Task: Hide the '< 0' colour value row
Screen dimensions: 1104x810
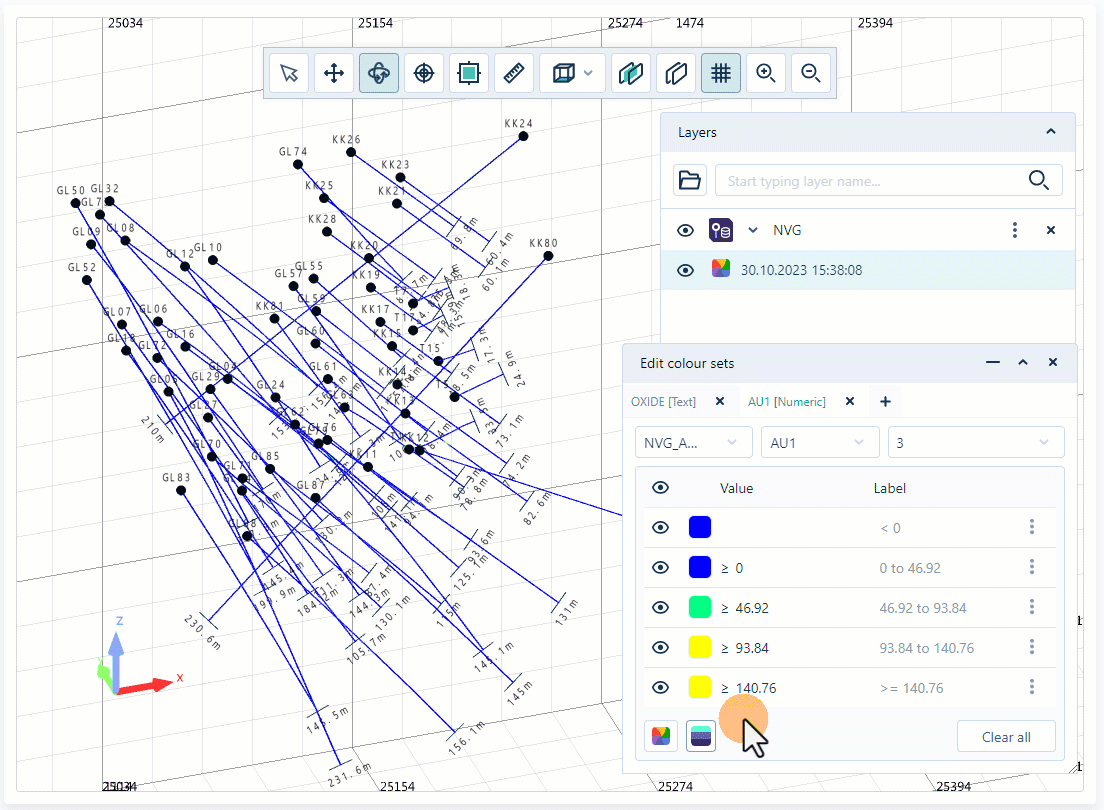Action: click(660, 527)
